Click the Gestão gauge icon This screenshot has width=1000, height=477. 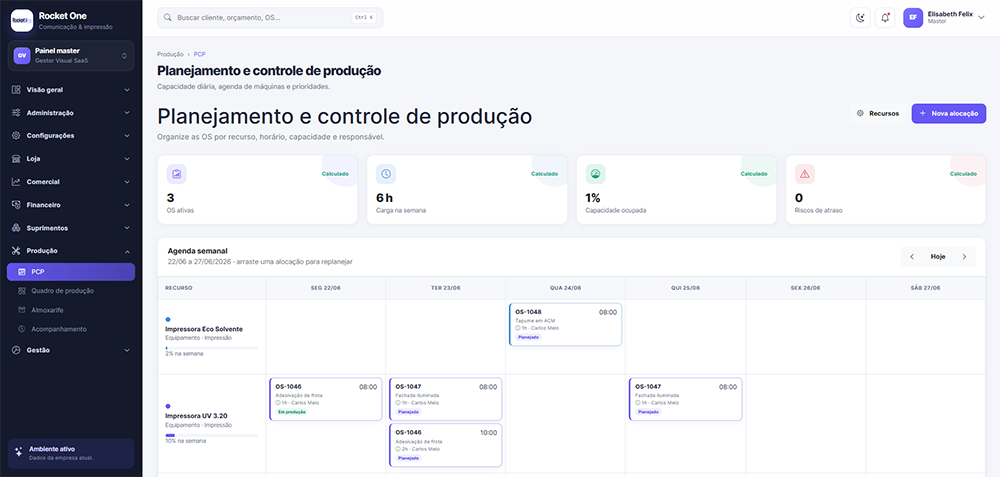coord(16,350)
